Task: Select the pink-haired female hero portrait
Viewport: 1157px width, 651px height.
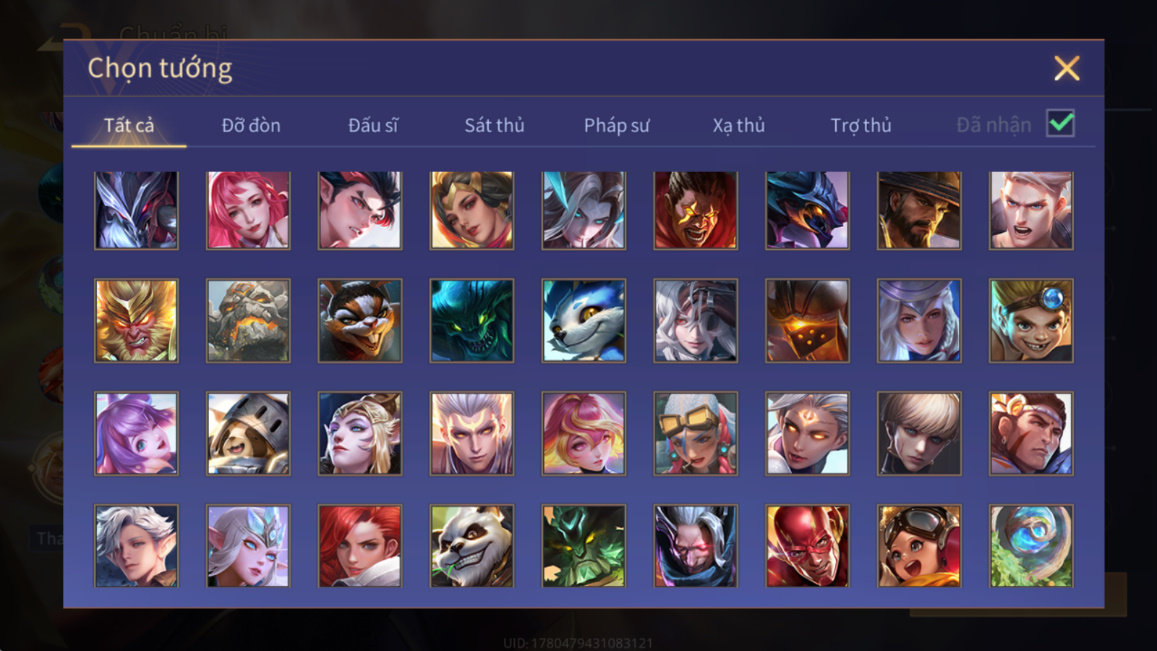Action: [x=248, y=210]
